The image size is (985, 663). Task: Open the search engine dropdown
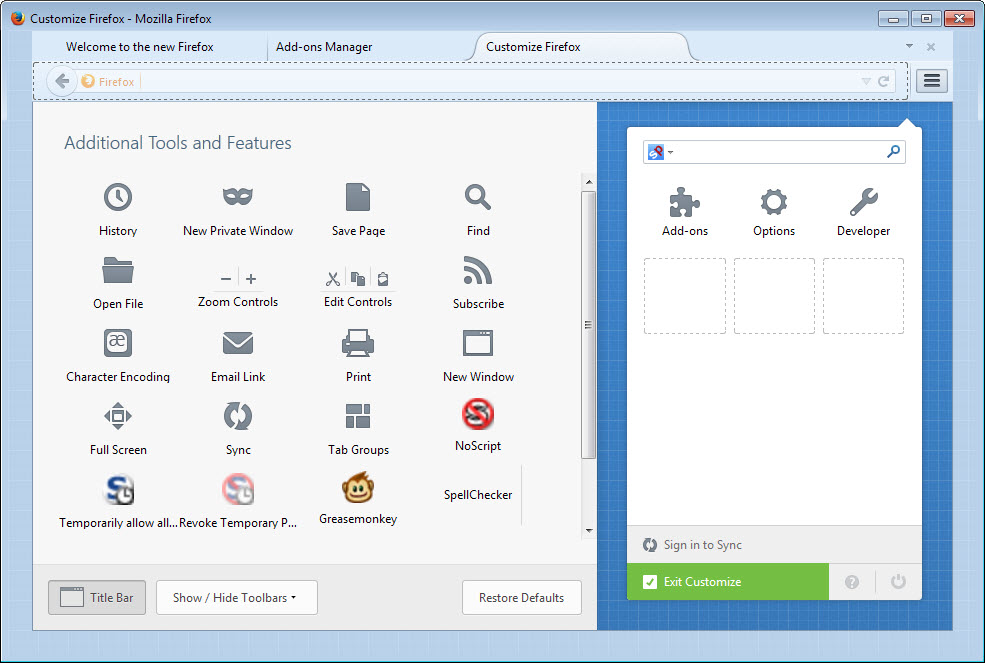tap(662, 151)
